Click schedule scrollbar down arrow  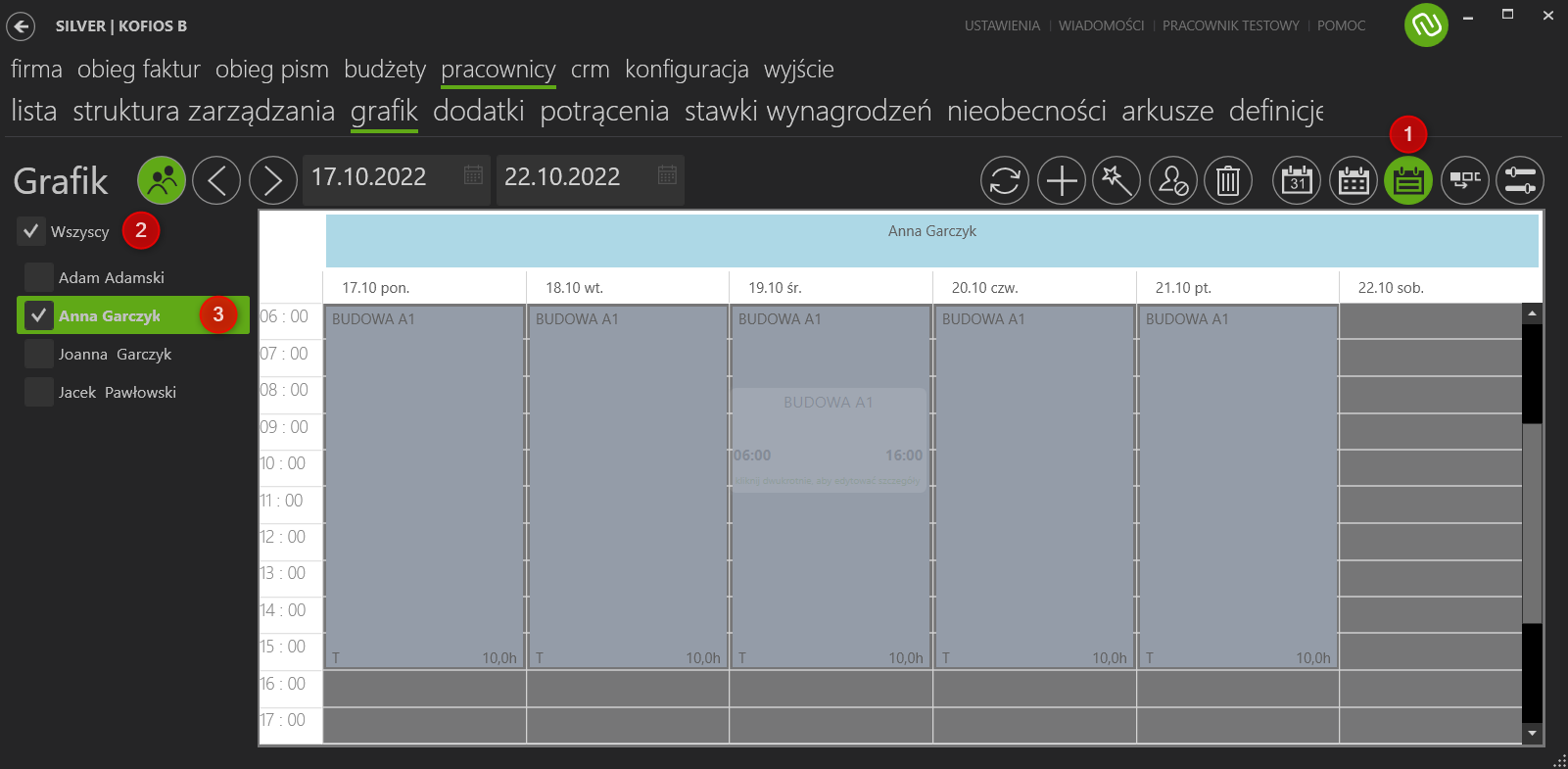[x=1532, y=733]
